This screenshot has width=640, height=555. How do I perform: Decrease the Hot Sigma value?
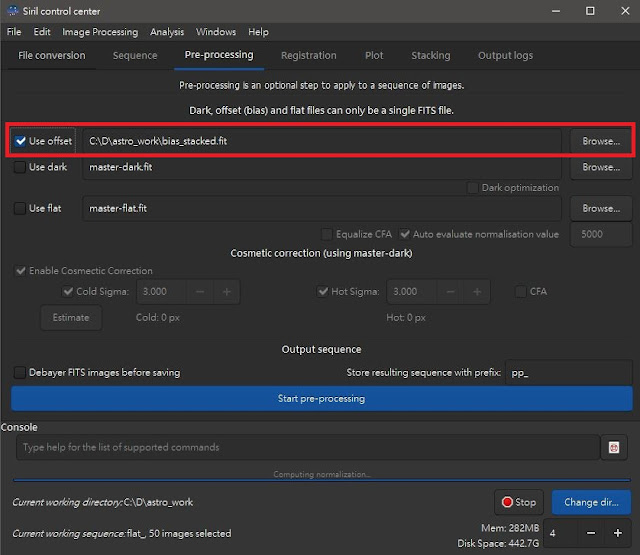click(x=450, y=292)
